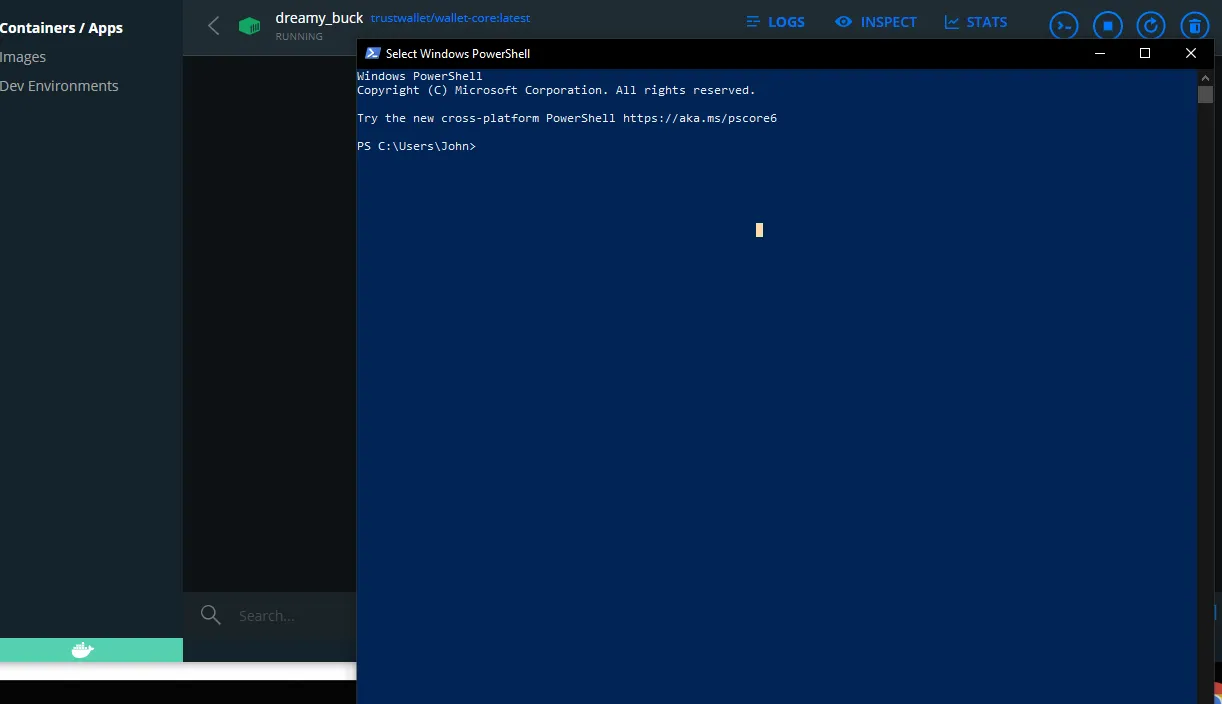1222x704 pixels.
Task: Click the dreamy_buck container name
Action: tap(319, 18)
